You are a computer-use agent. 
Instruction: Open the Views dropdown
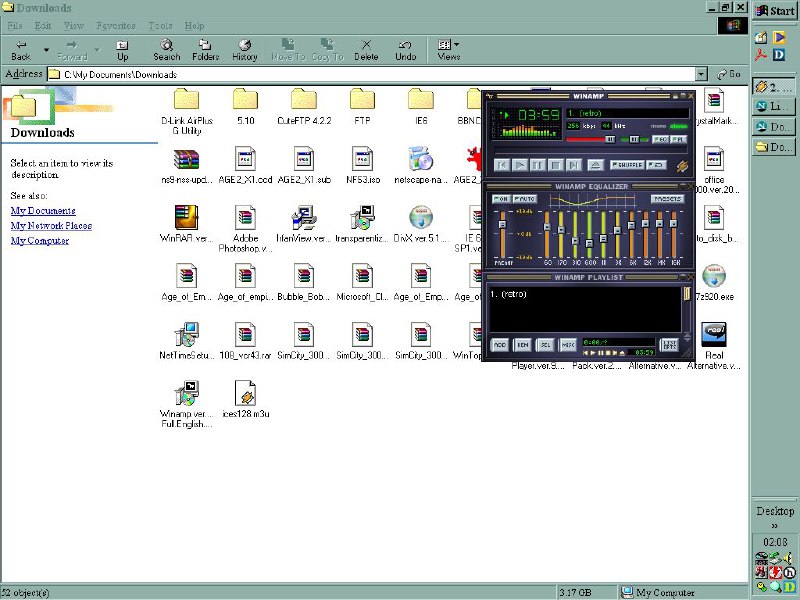449,51
